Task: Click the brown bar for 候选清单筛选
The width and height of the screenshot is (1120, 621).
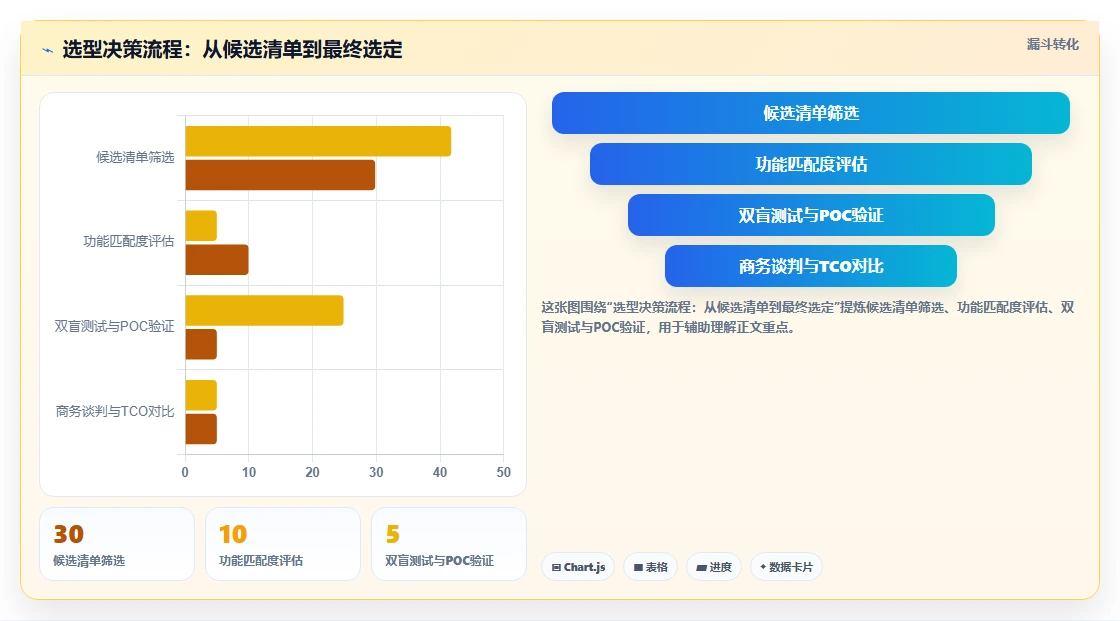Action: 280,175
